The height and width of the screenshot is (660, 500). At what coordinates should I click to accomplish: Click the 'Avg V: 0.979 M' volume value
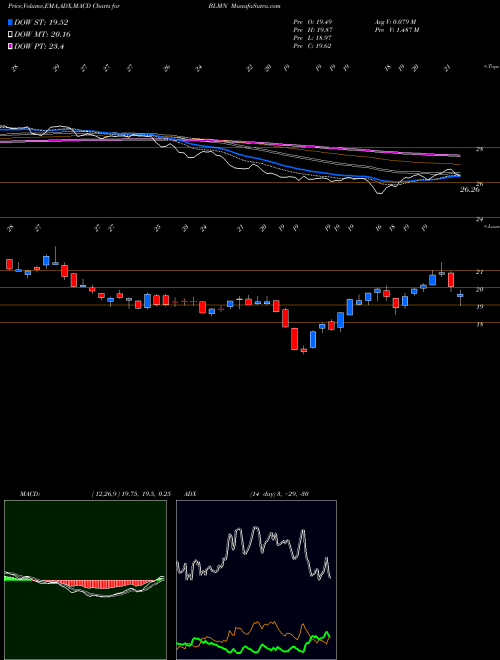coord(394,21)
